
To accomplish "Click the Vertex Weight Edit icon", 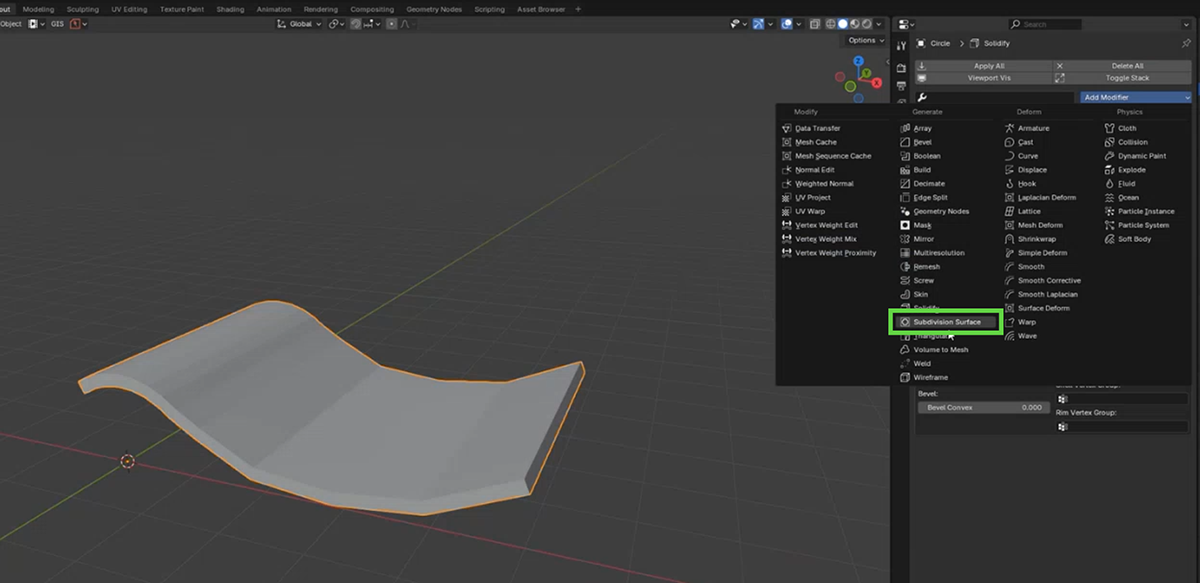I will pyautogui.click(x=787, y=225).
